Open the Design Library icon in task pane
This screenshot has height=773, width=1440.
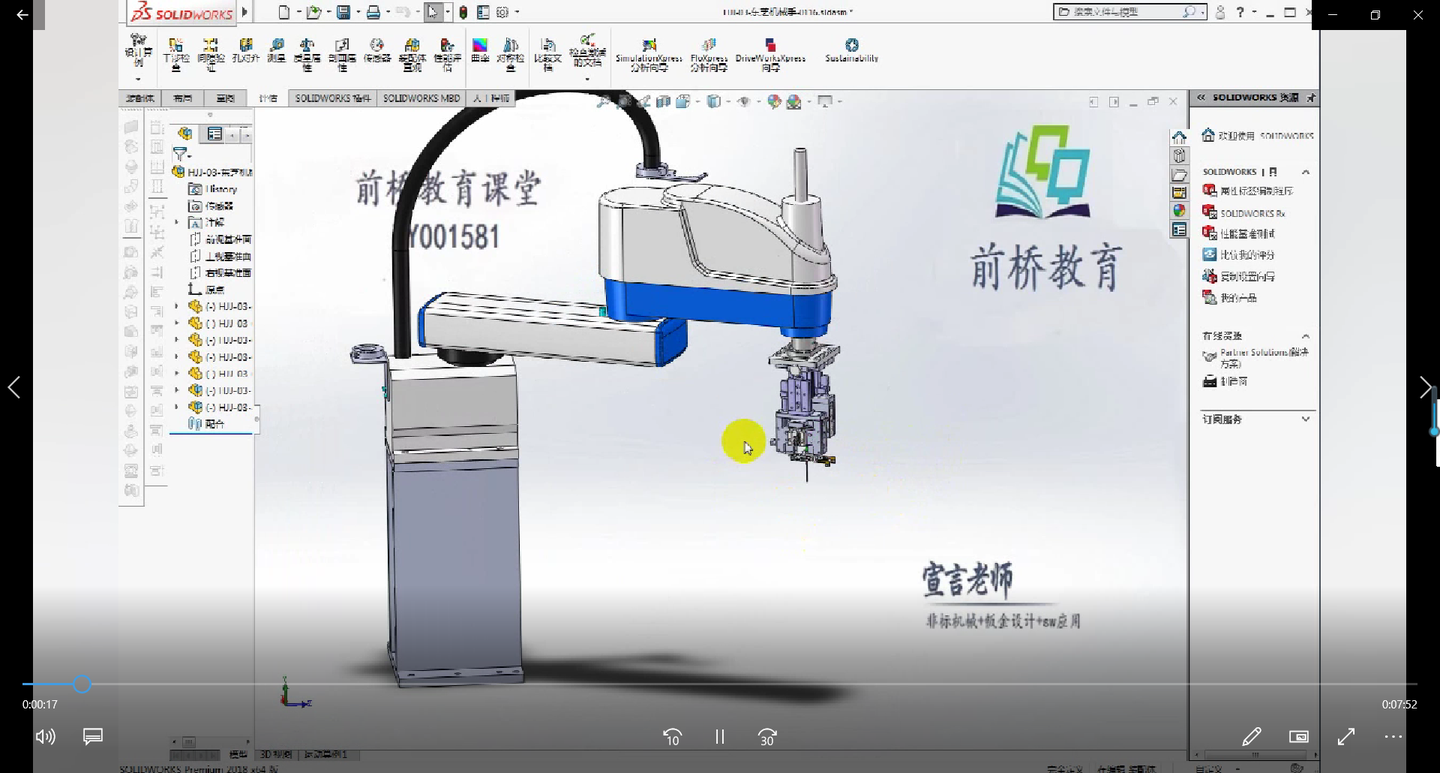point(1179,156)
